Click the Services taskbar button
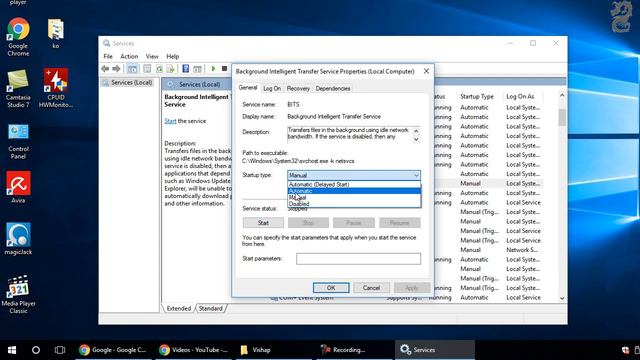 coord(435,350)
